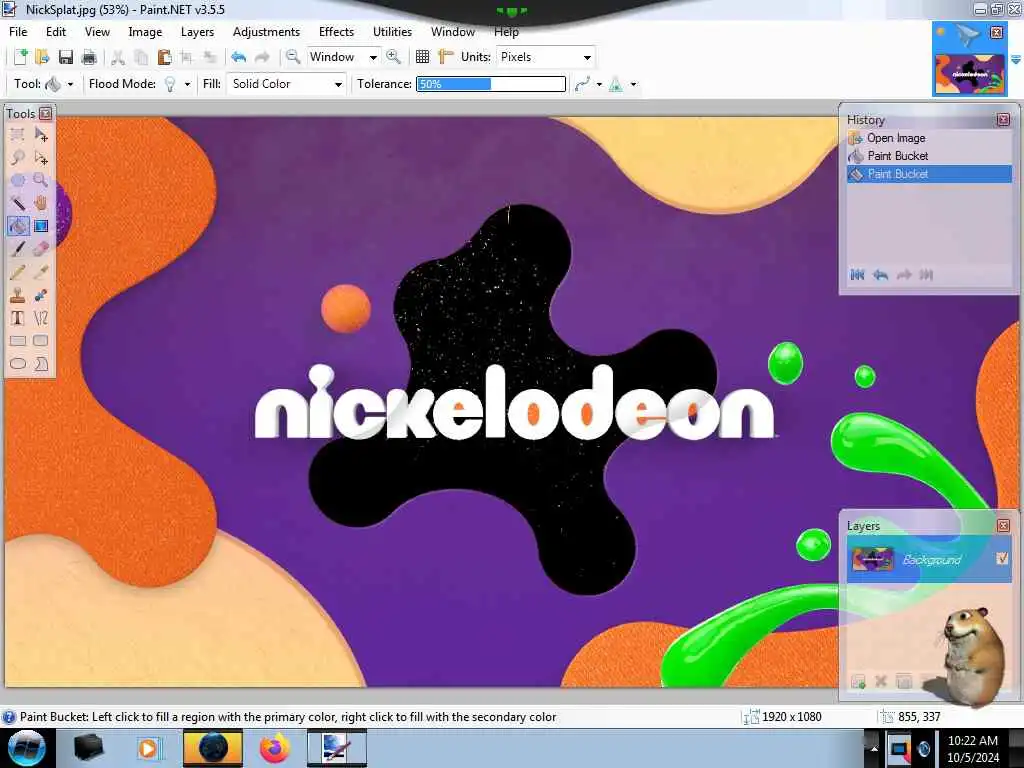
Task: Toggle the rulers icon
Action: [446, 57]
